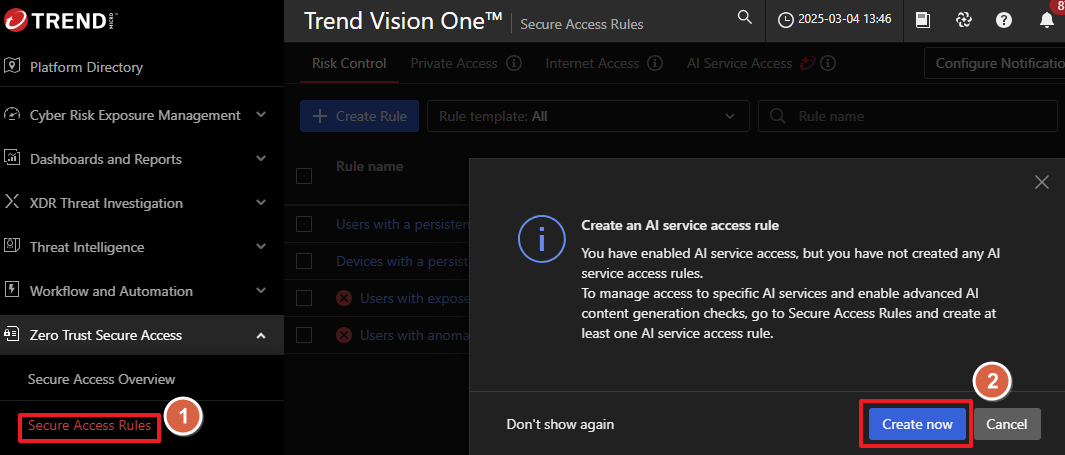This screenshot has width=1065, height=455.
Task: Select the Risk Control tab
Action: pyautogui.click(x=349, y=63)
